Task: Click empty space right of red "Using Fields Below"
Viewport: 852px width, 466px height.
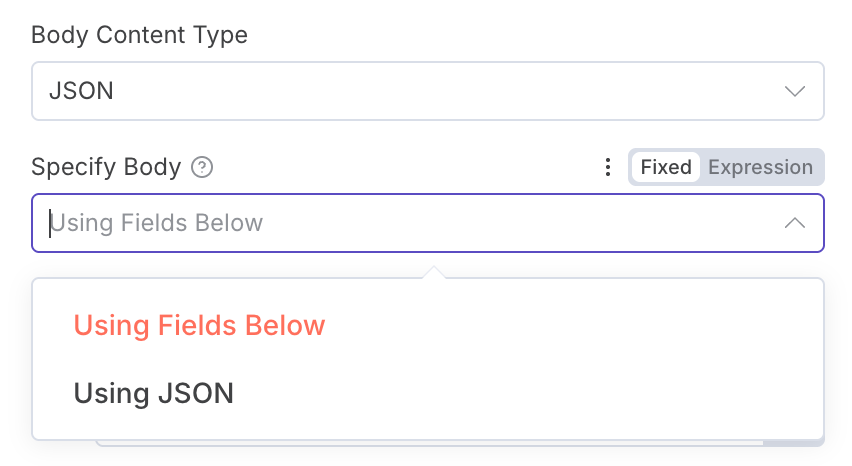Action: (580, 325)
